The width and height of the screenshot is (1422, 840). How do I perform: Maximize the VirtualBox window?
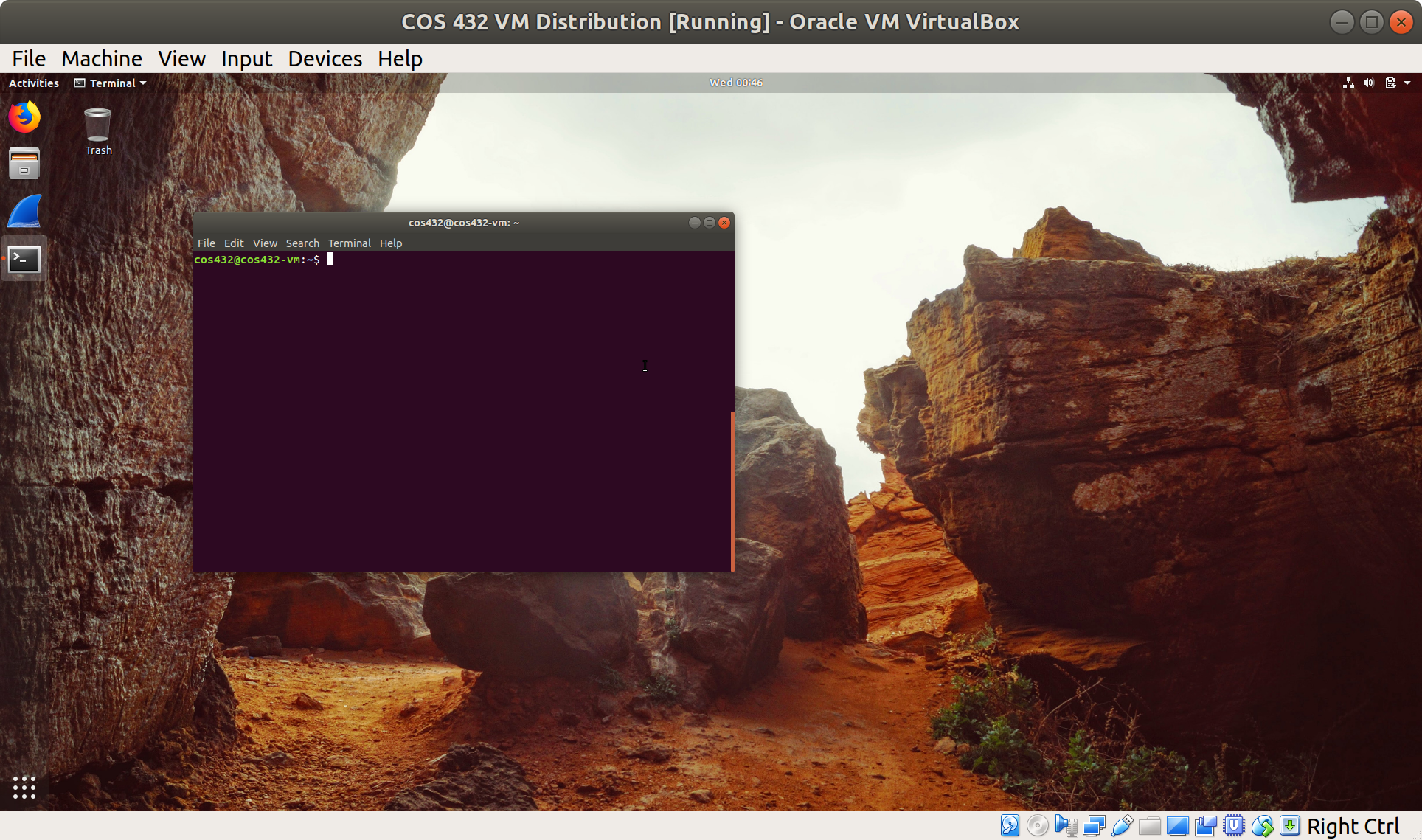(x=1372, y=22)
